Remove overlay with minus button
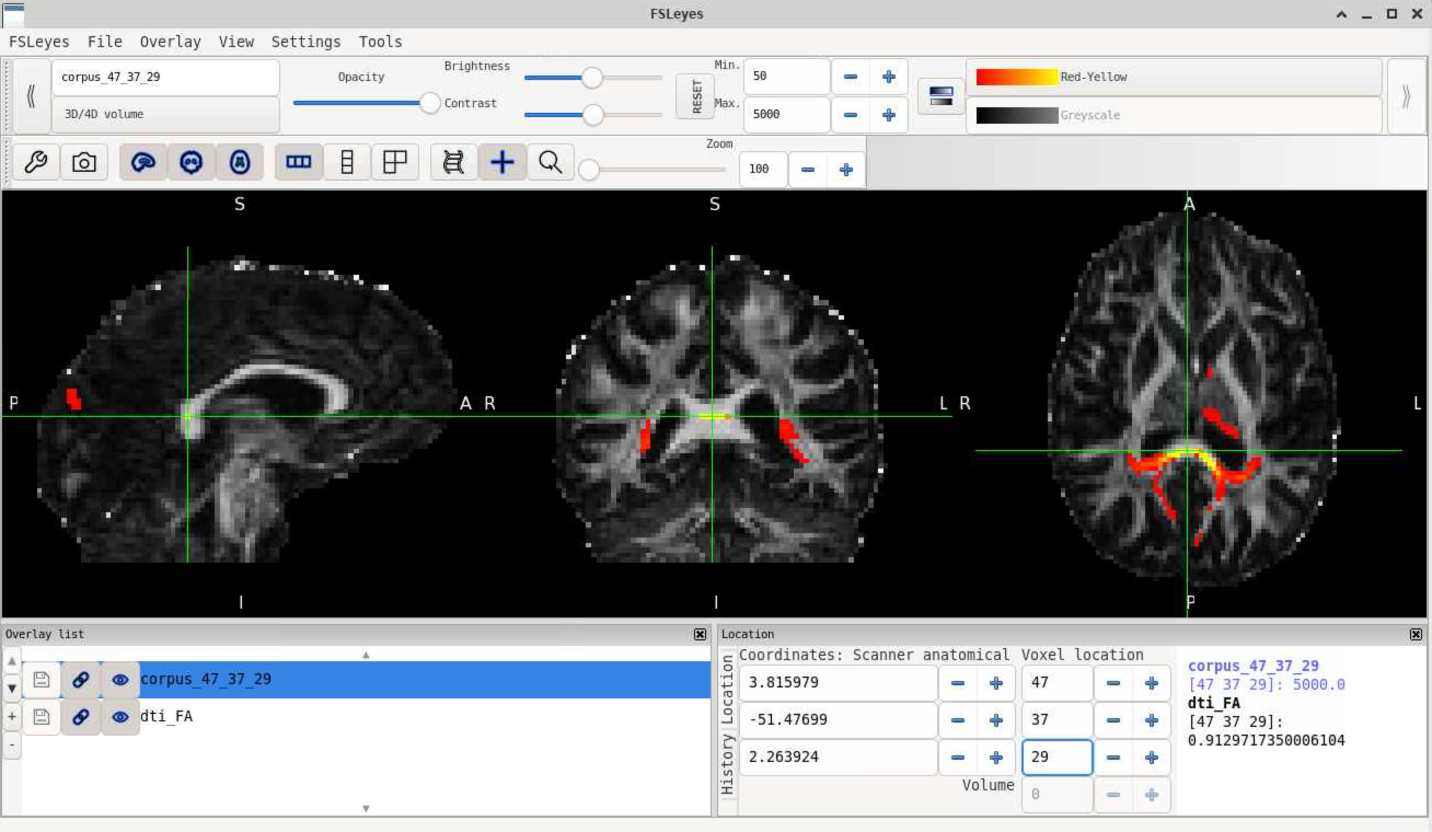The width and height of the screenshot is (1432, 832). (x=12, y=745)
